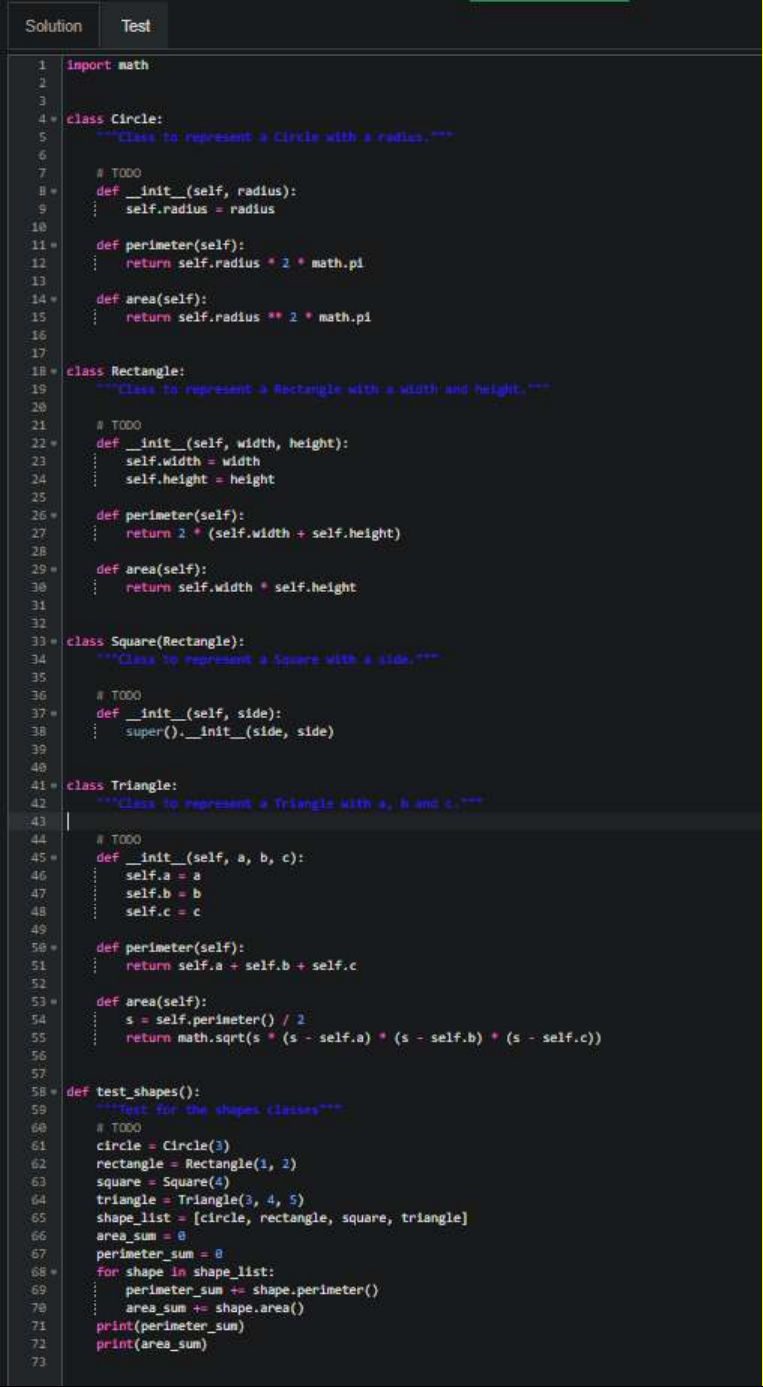Image resolution: width=763 pixels, height=1387 pixels.
Task: Fold Triangle's area method on line 53
Action: 53,1002
